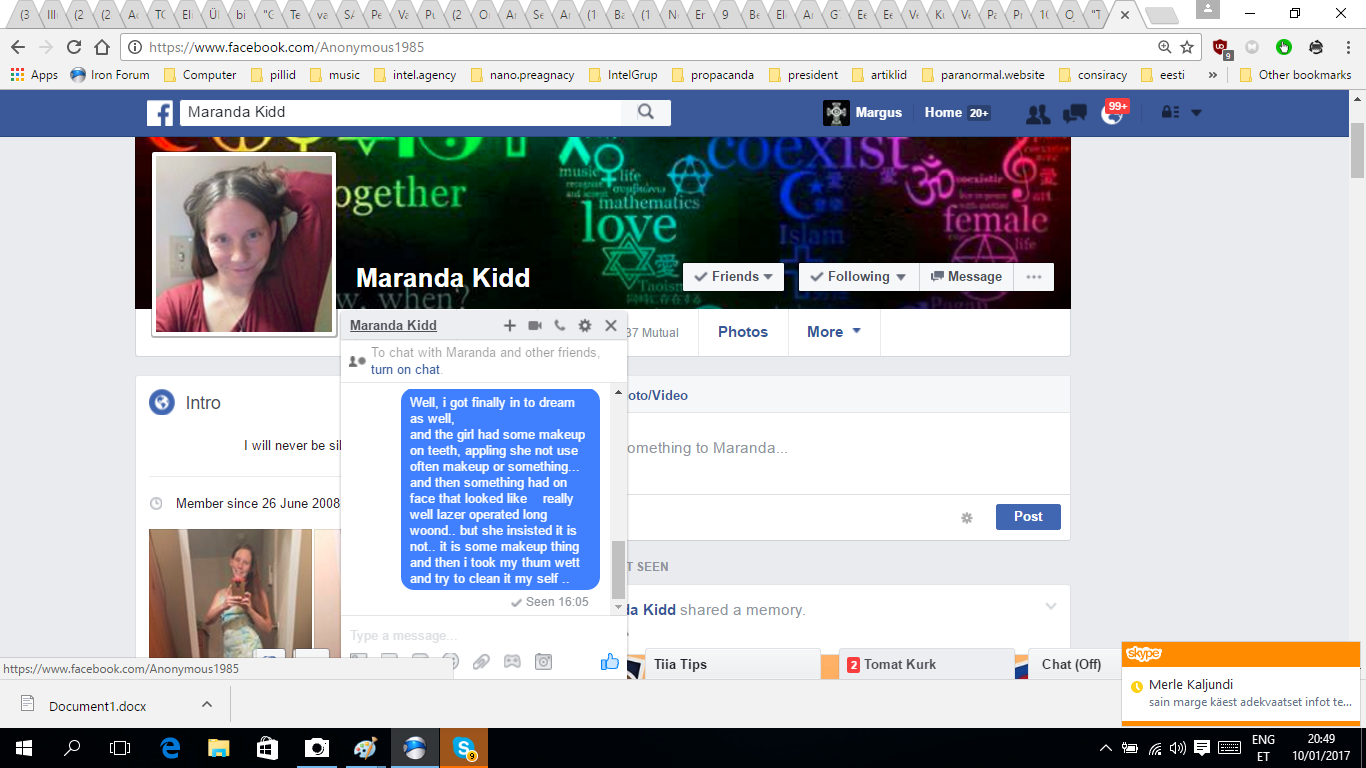This screenshot has width=1366, height=768.
Task: Open Facebook account dropdown arrow
Action: point(1196,113)
